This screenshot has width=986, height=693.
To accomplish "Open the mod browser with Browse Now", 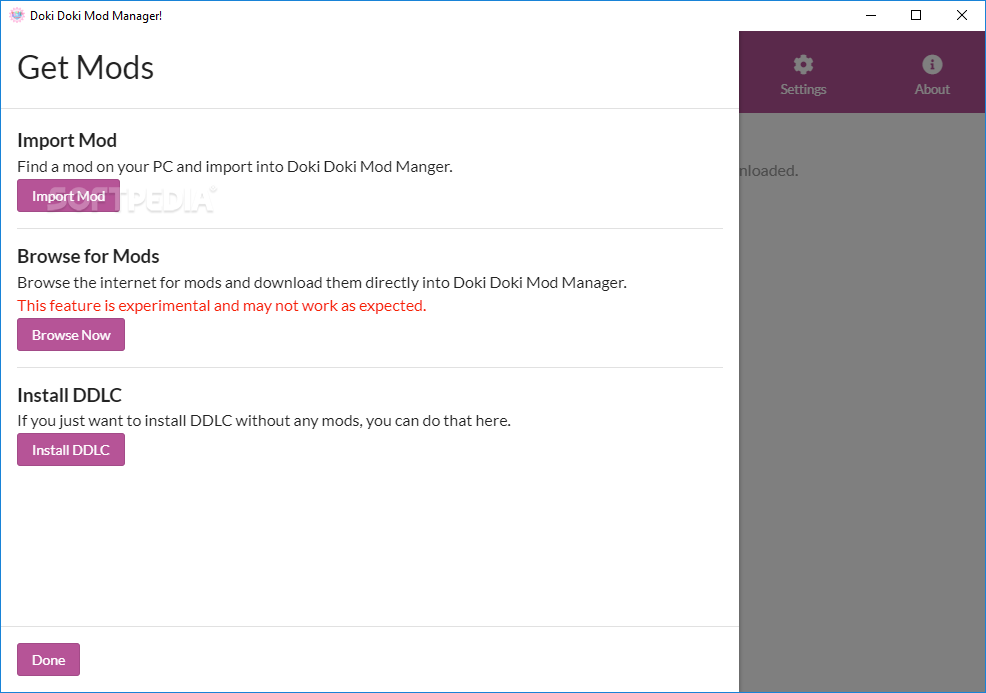I will (70, 335).
